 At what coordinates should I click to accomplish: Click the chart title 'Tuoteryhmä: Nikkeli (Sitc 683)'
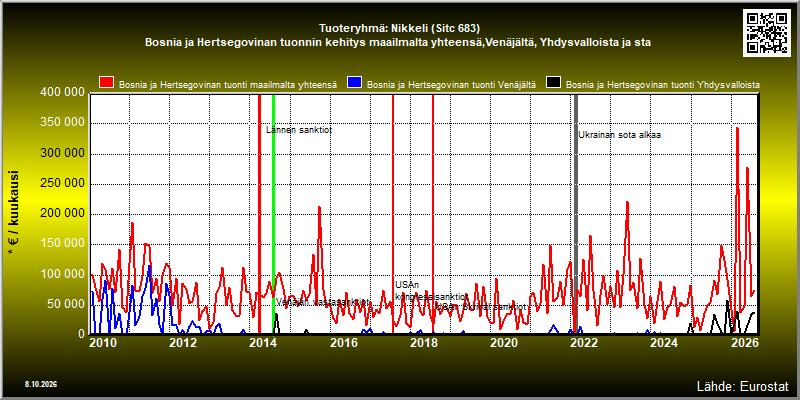tap(399, 28)
